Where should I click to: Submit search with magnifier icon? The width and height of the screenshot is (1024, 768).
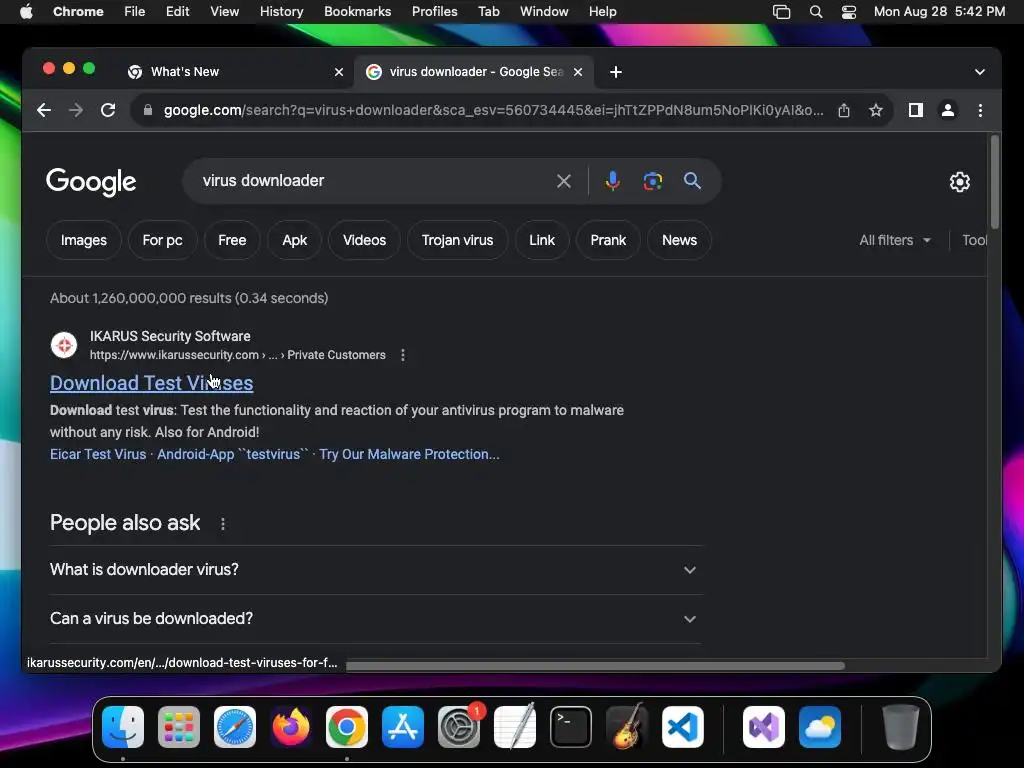(x=692, y=181)
